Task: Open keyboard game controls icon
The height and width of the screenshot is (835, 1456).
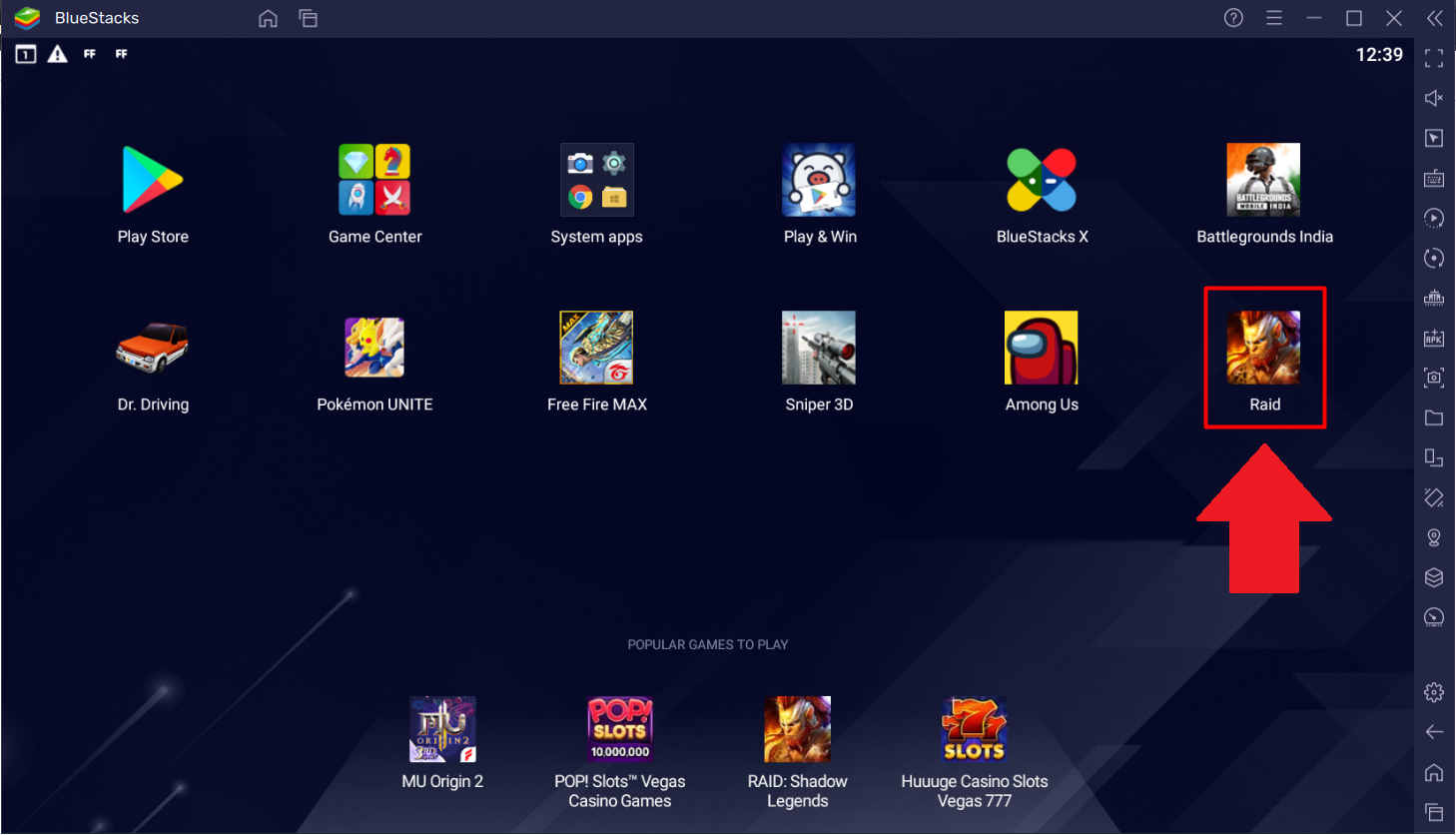Action: tap(1434, 178)
